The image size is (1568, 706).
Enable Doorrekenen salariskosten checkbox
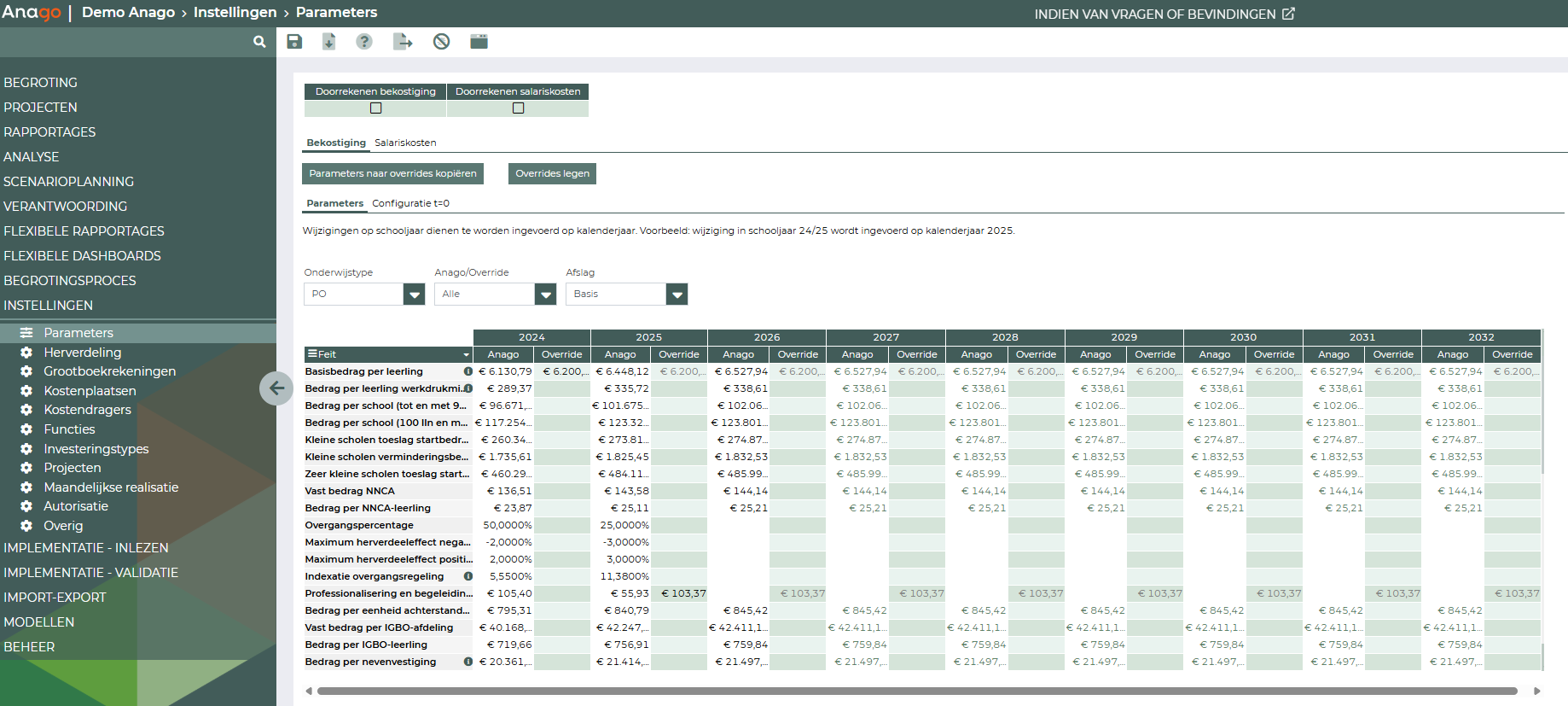pos(518,108)
